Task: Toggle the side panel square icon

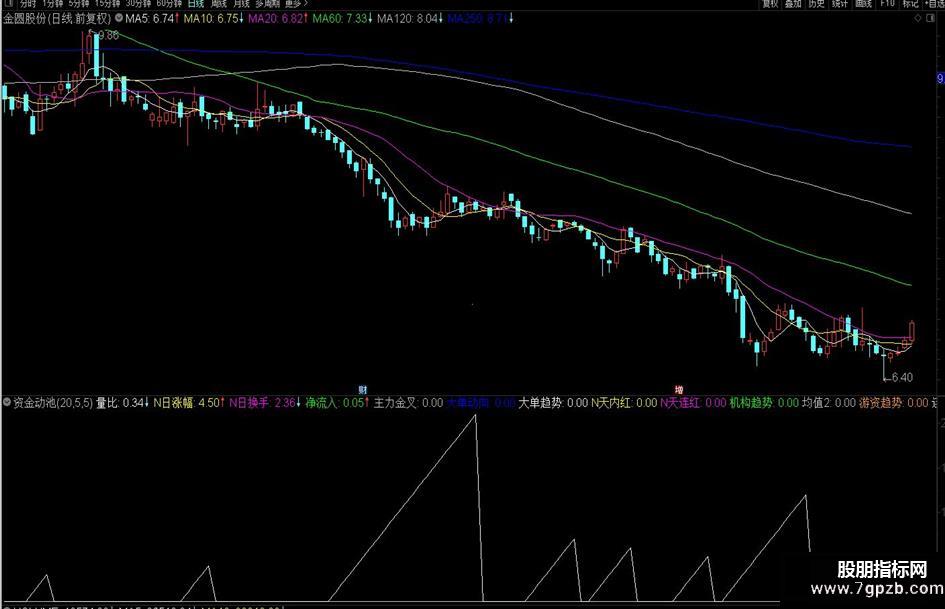Action: click(931, 18)
